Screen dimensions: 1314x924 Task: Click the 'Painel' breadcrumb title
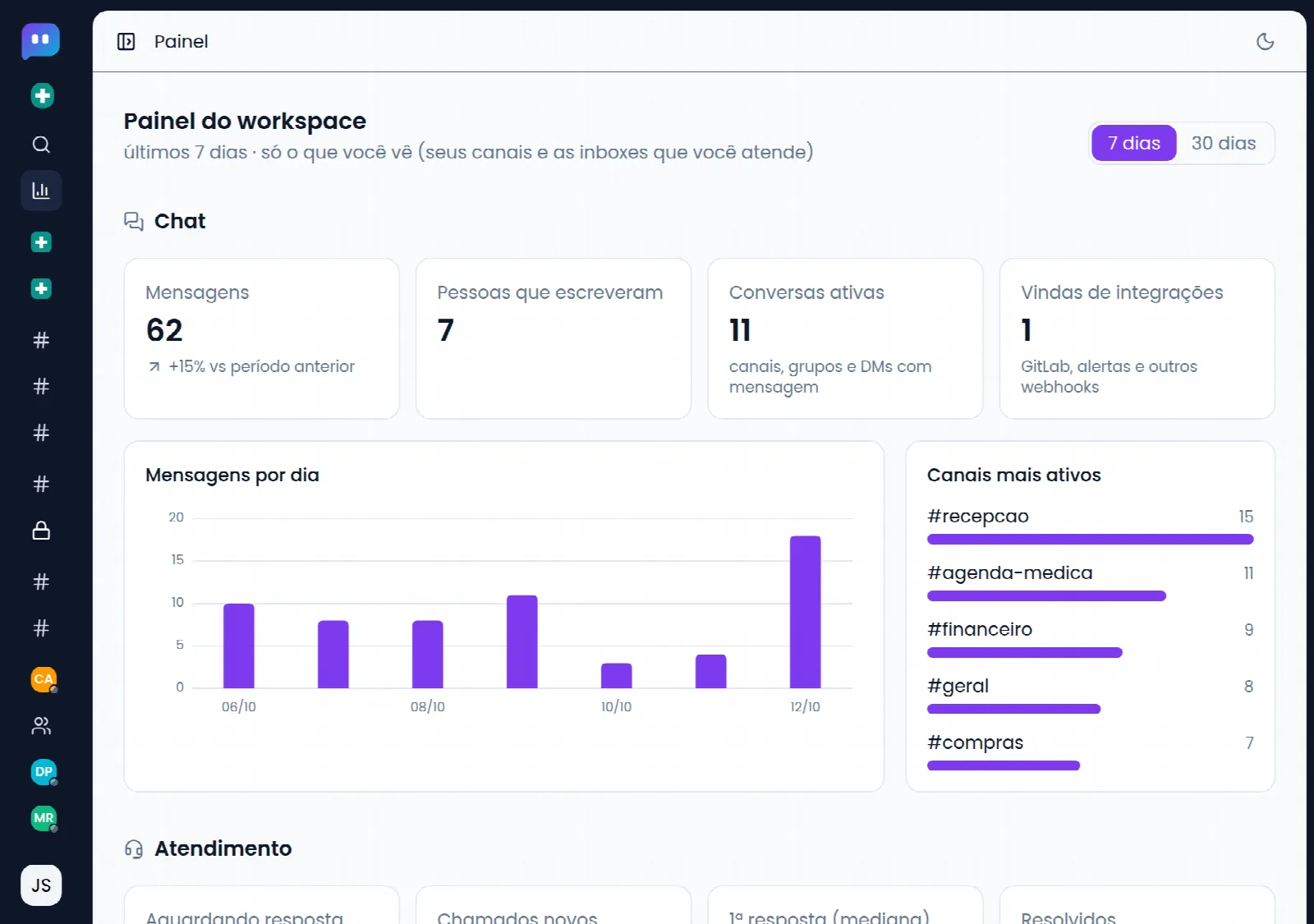pyautogui.click(x=181, y=42)
